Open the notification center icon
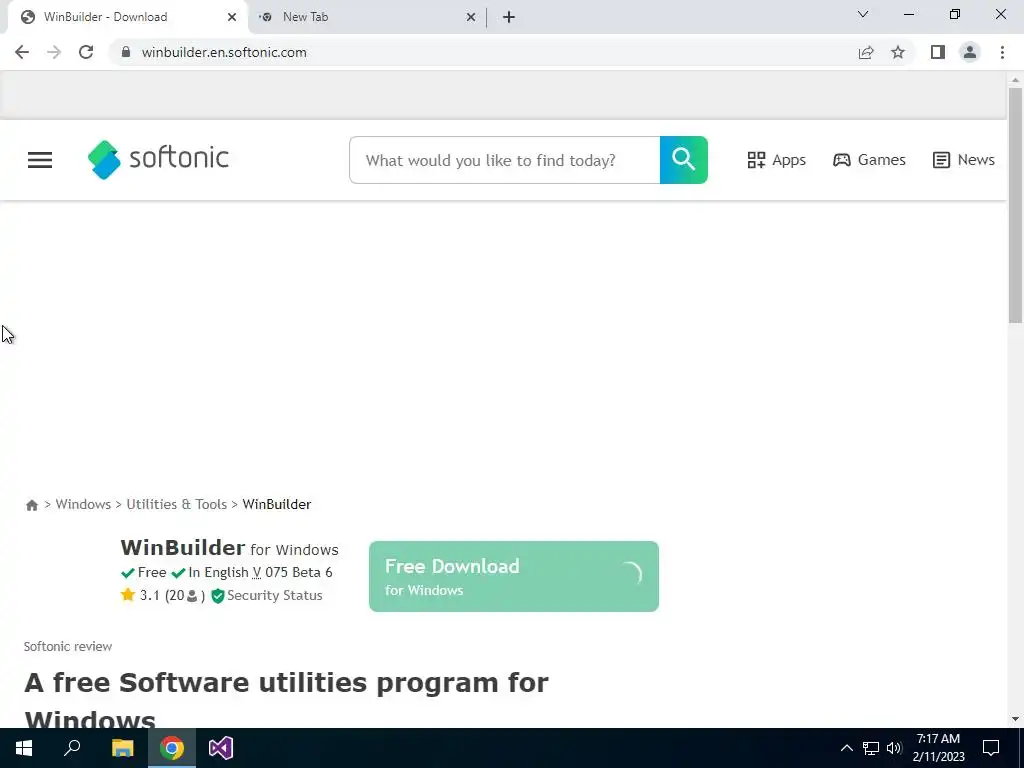Image resolution: width=1024 pixels, height=768 pixels. 991,748
